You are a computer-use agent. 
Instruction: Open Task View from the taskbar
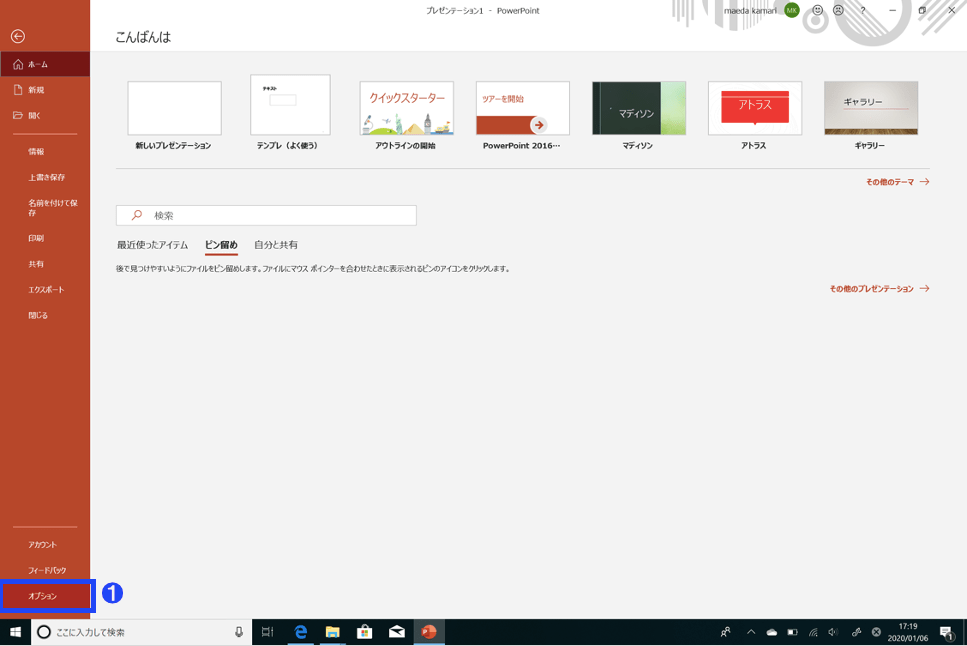tap(267, 632)
